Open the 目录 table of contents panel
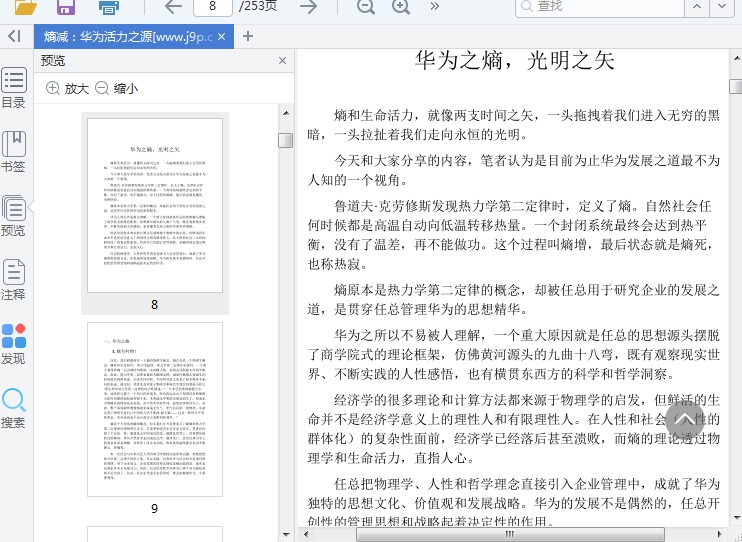Viewport: 742px width, 542px height. [x=14, y=88]
